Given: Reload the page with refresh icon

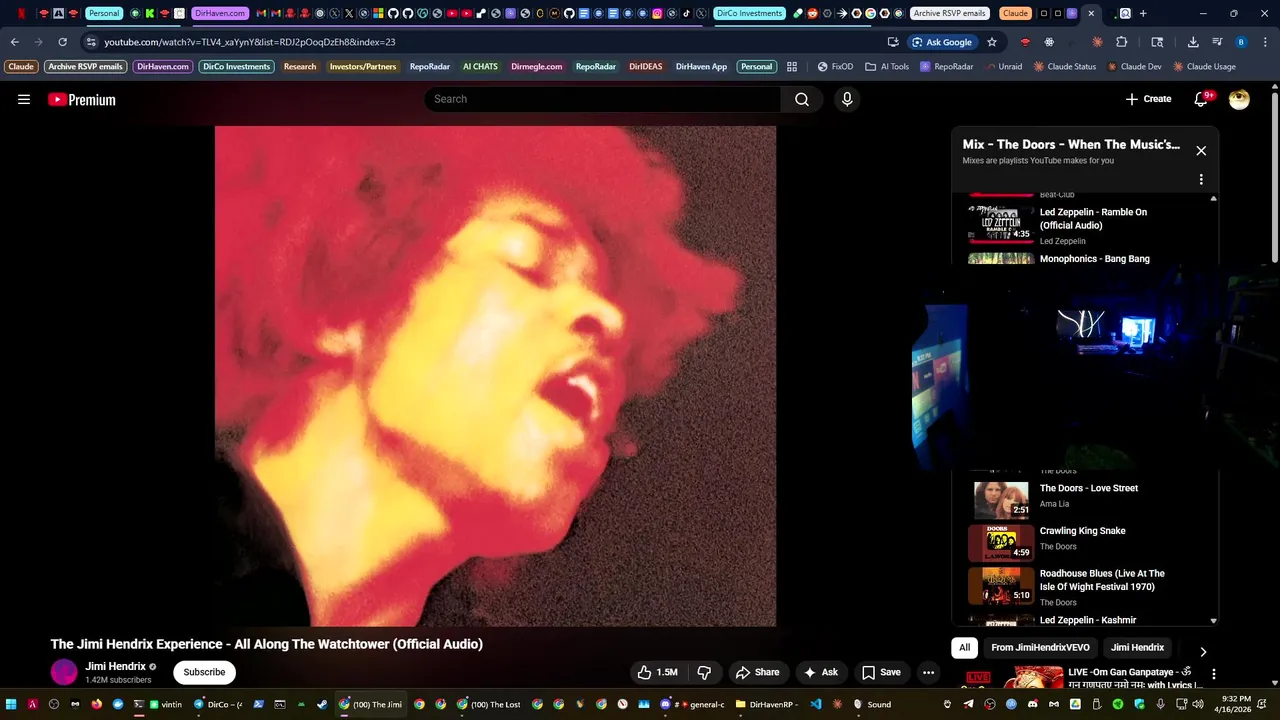Looking at the screenshot, I should (62, 42).
